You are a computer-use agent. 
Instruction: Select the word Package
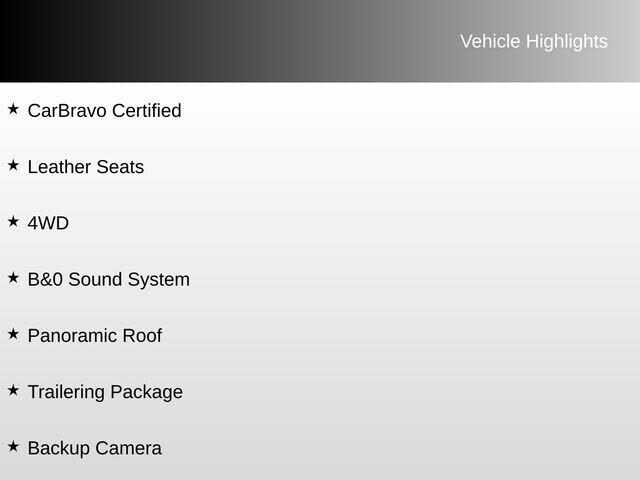(x=146, y=392)
